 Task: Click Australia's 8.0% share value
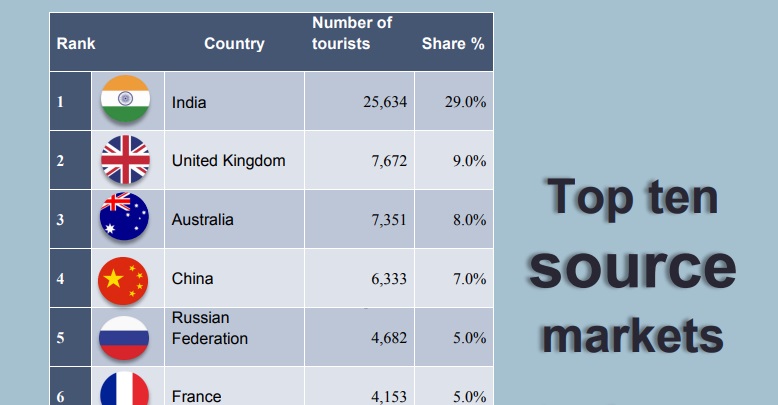pyautogui.click(x=468, y=219)
